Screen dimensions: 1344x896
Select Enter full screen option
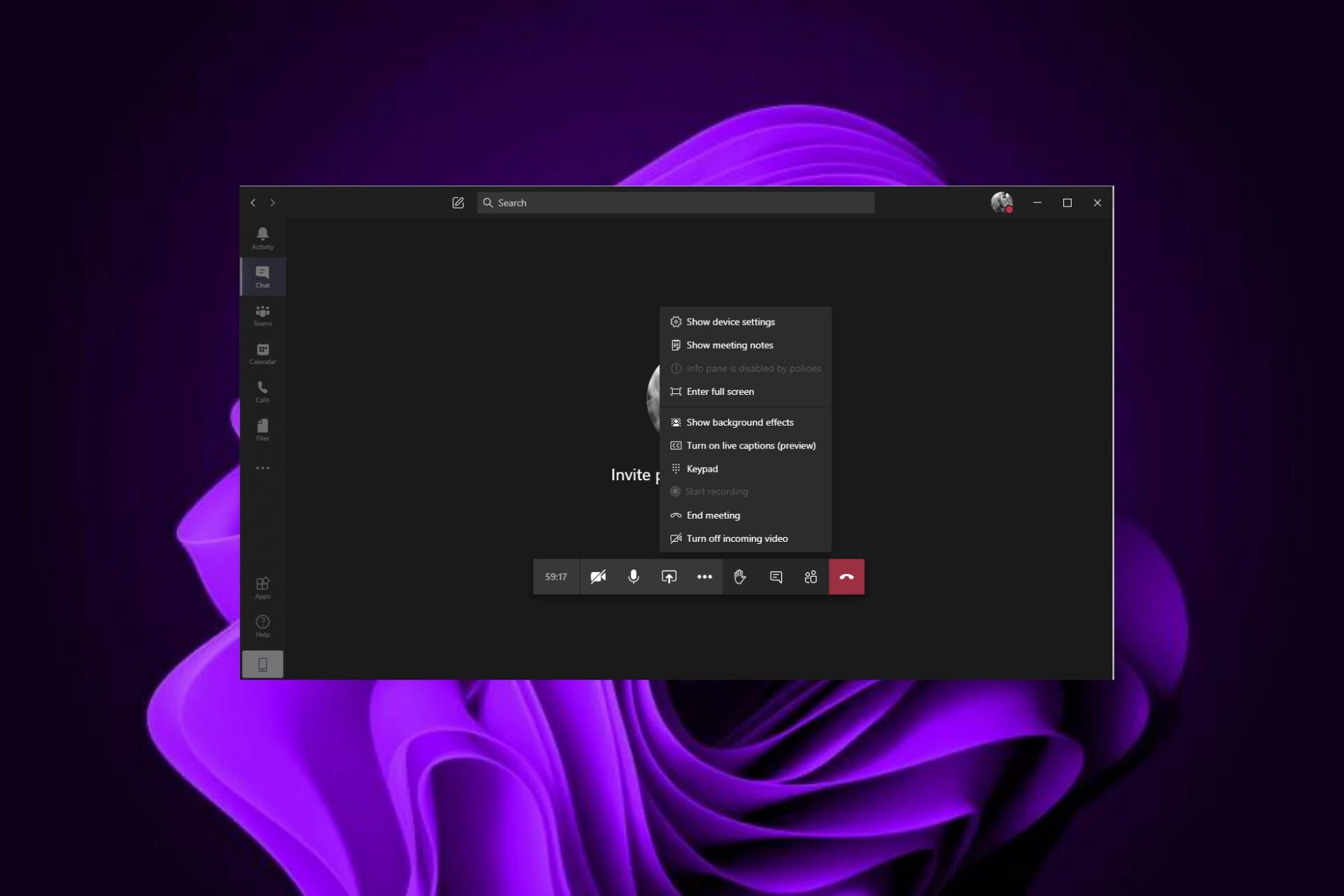[x=745, y=391]
